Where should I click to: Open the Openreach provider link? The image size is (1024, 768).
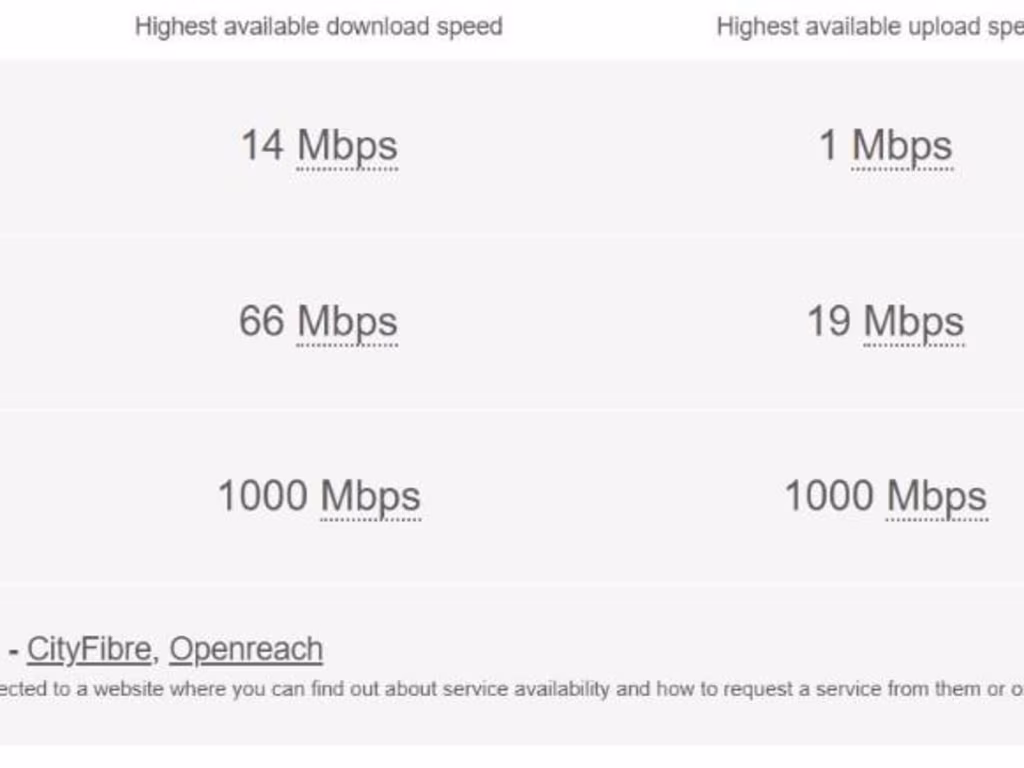point(246,650)
